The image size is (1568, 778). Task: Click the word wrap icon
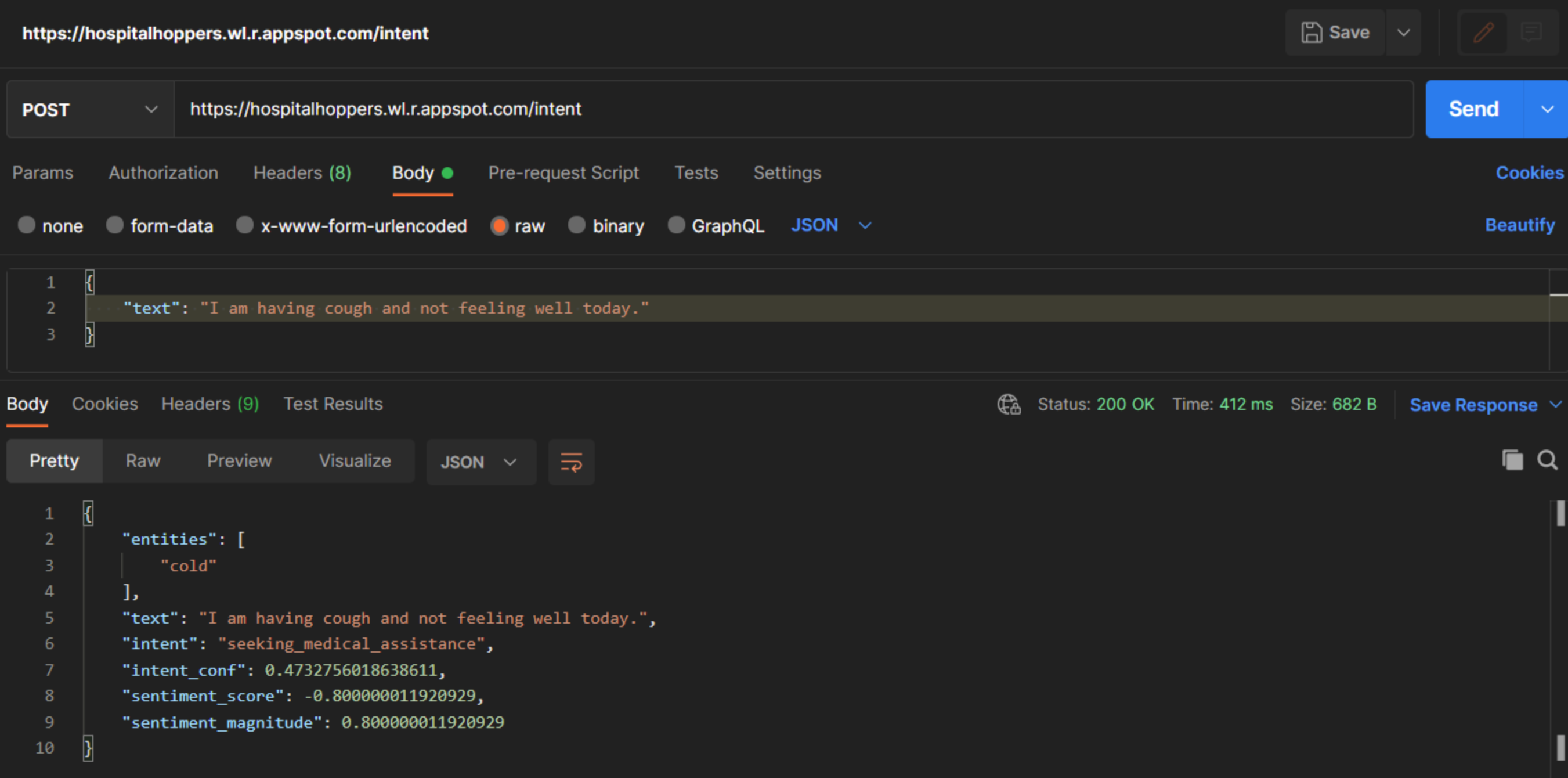click(570, 462)
